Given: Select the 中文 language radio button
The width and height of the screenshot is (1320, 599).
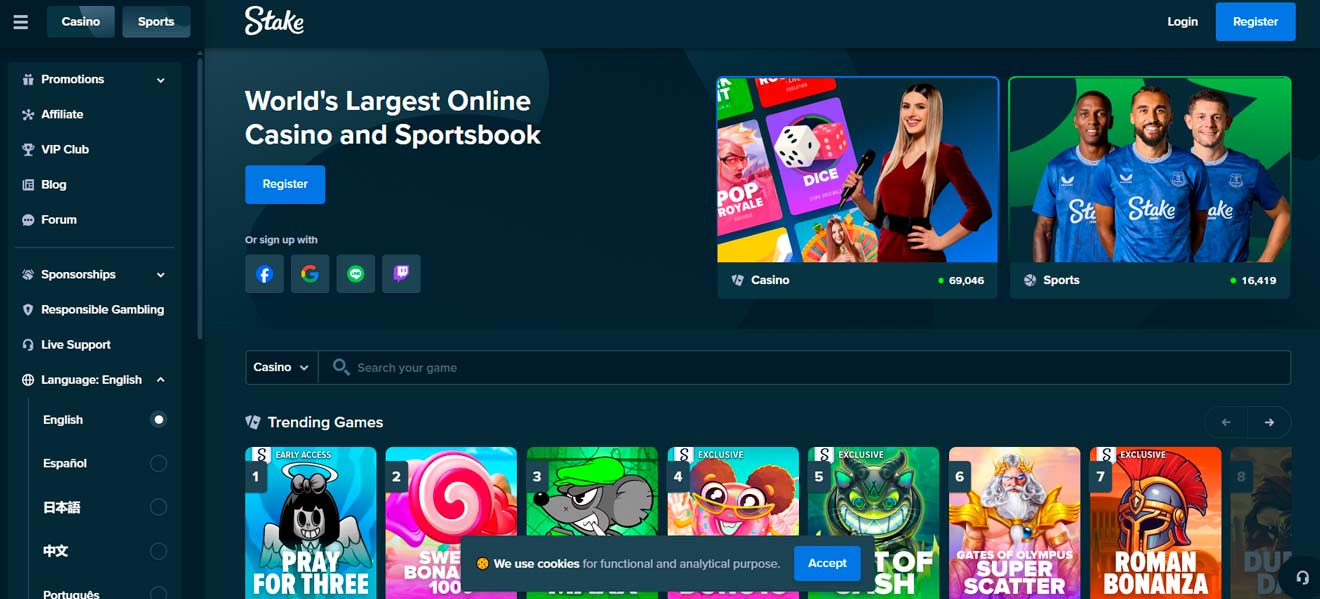Looking at the screenshot, I should [x=158, y=550].
